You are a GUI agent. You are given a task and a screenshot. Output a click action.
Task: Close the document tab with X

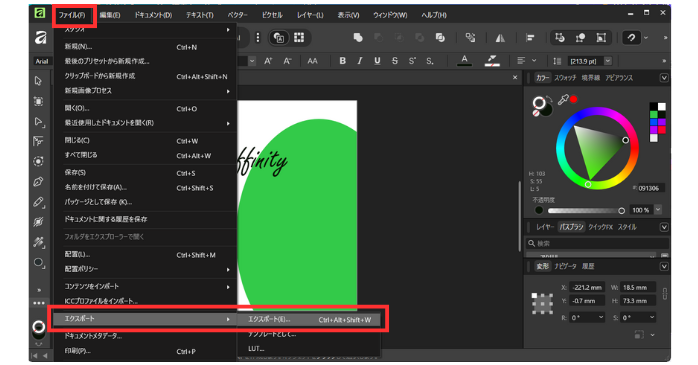coord(515,77)
